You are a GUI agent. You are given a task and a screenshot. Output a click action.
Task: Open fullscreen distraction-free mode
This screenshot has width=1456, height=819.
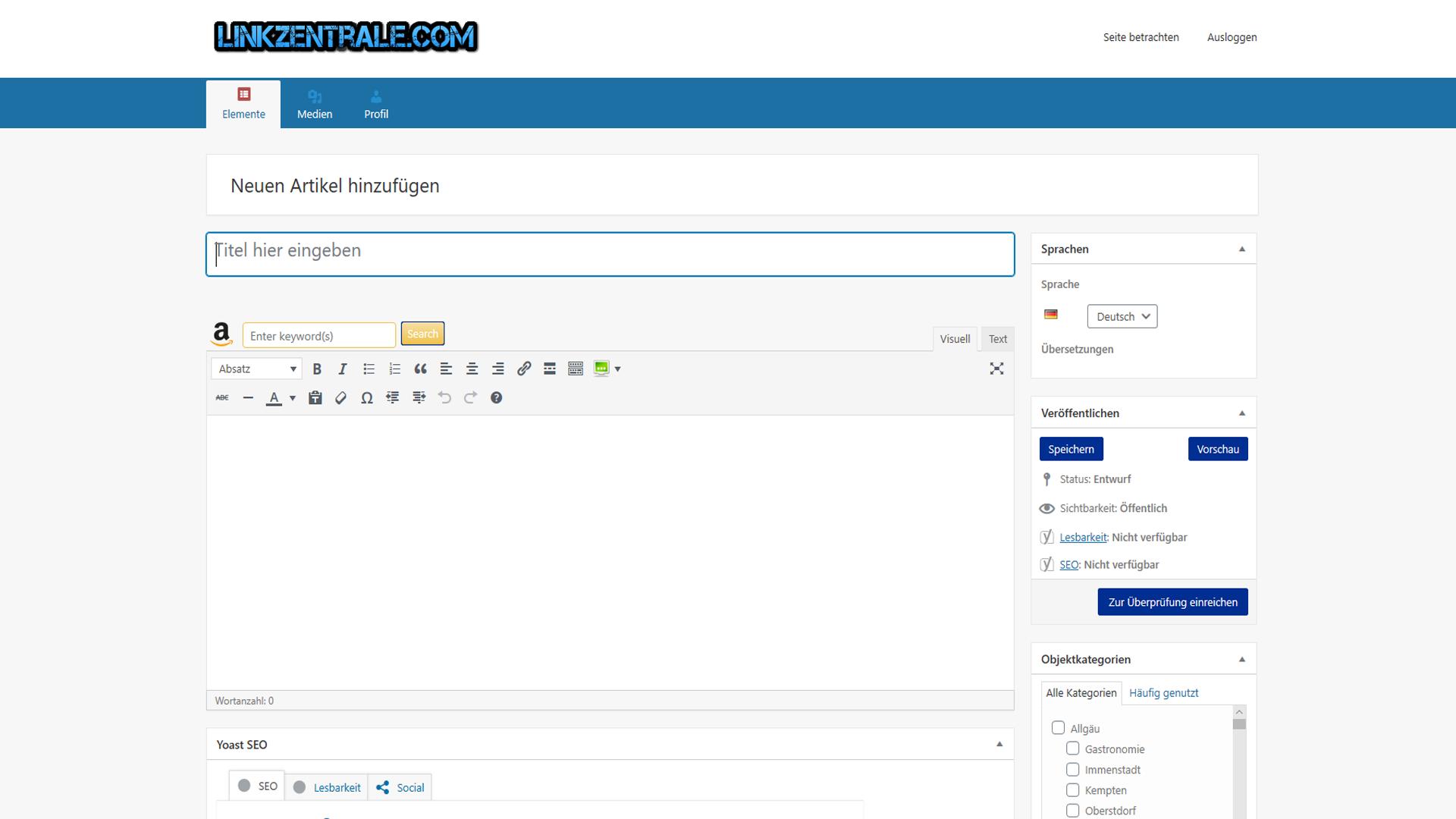pos(996,369)
